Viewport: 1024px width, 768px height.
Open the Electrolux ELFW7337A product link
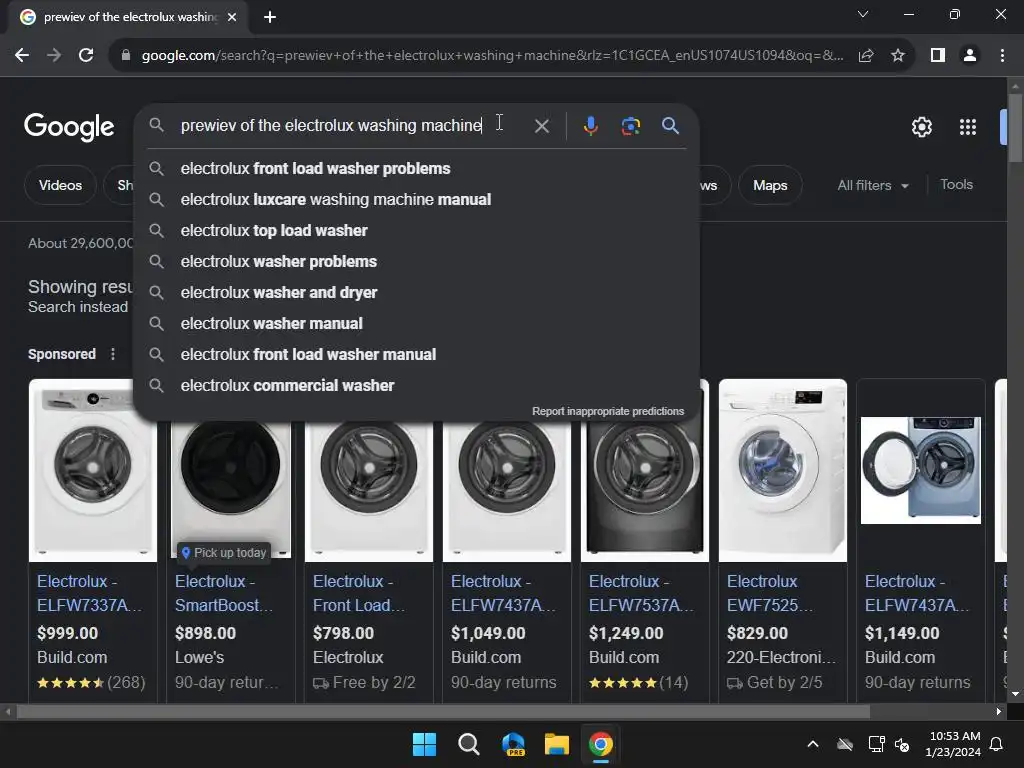89,593
